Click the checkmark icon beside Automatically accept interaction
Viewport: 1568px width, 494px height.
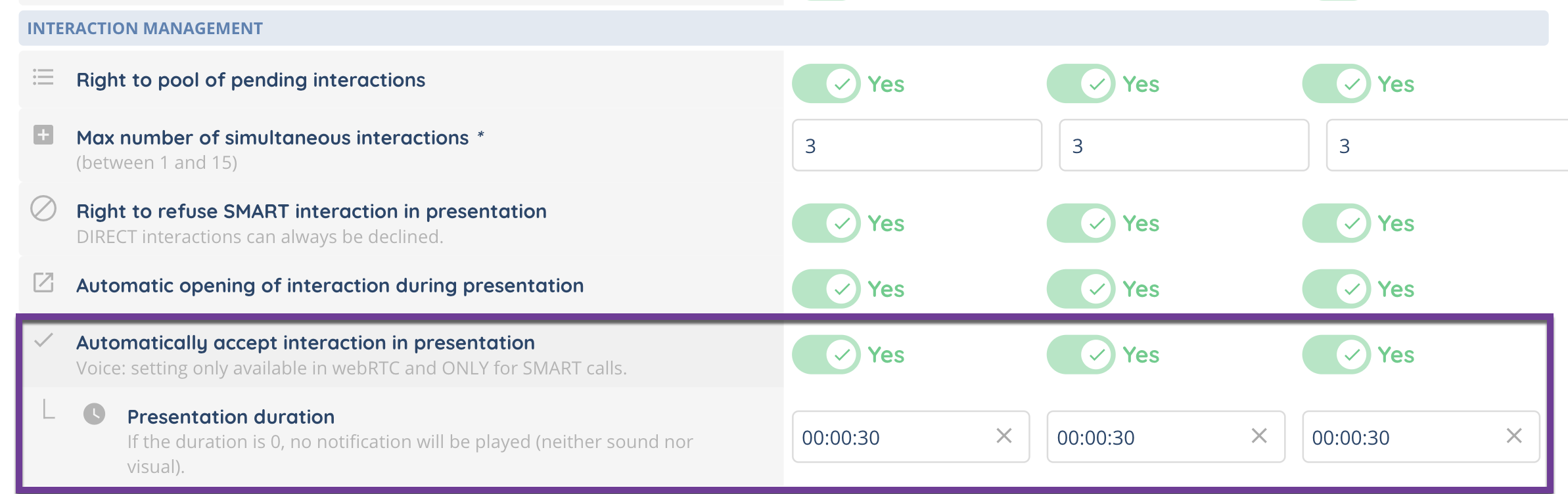pos(43,340)
